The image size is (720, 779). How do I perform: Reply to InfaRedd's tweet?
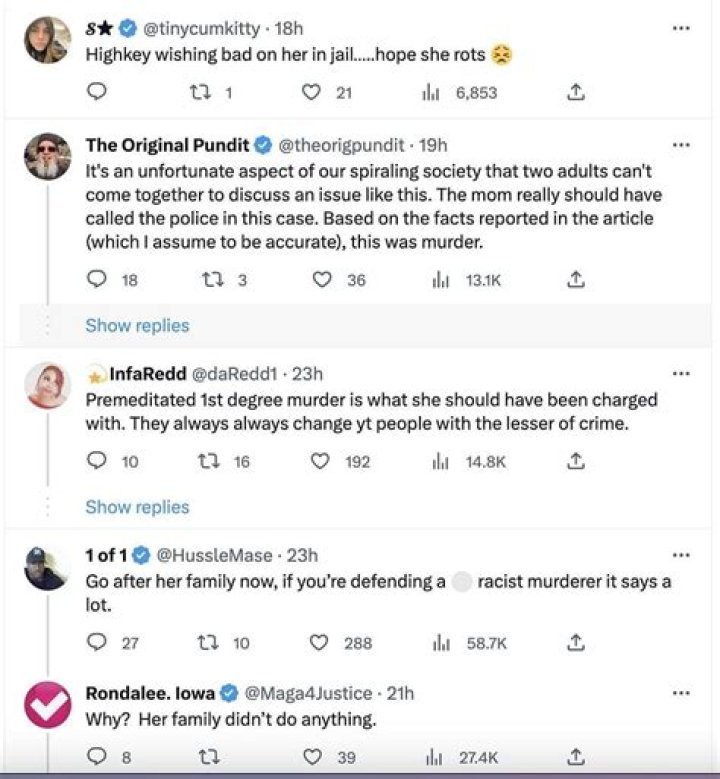(x=96, y=461)
